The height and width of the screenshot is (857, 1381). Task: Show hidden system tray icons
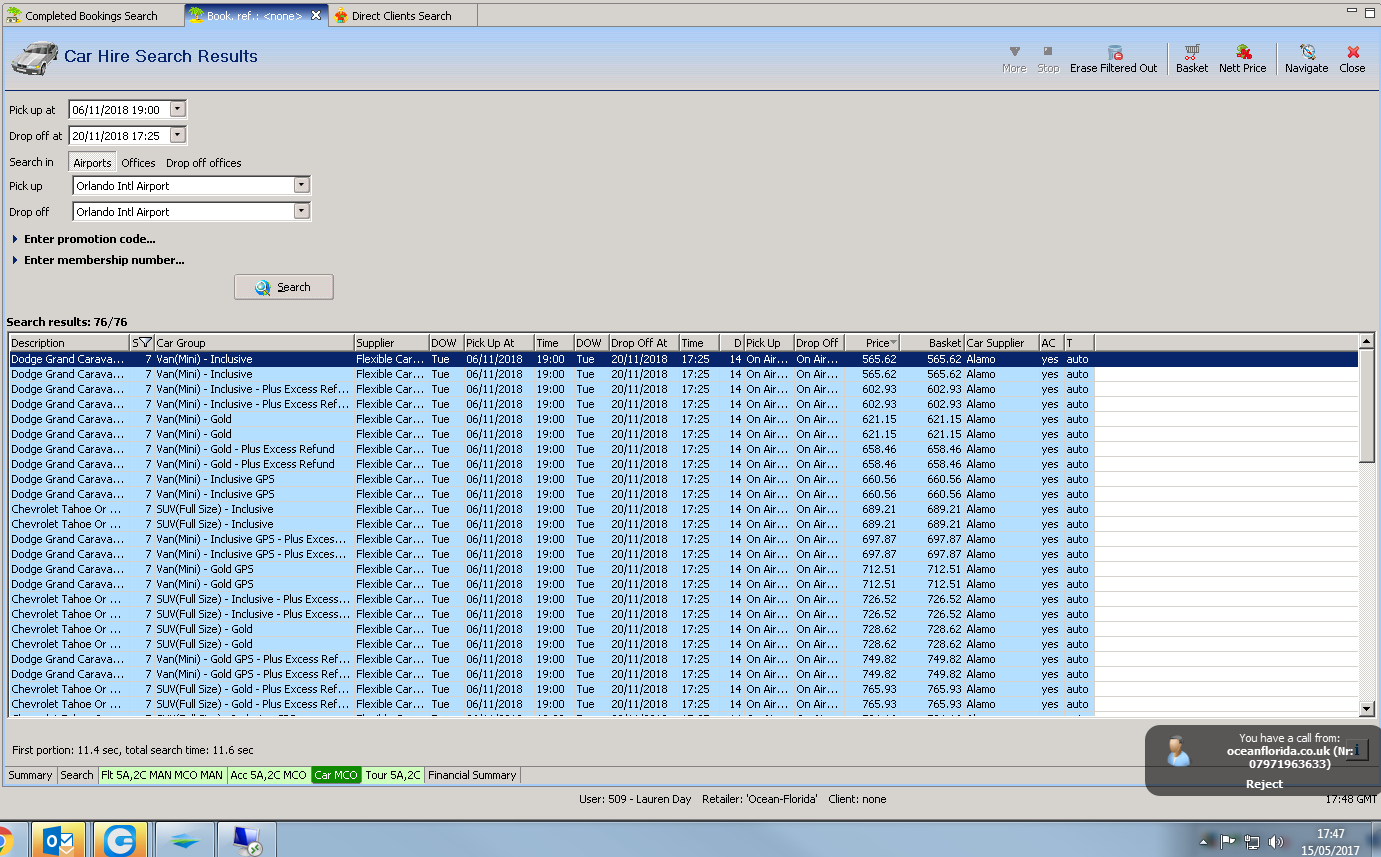coord(1206,841)
